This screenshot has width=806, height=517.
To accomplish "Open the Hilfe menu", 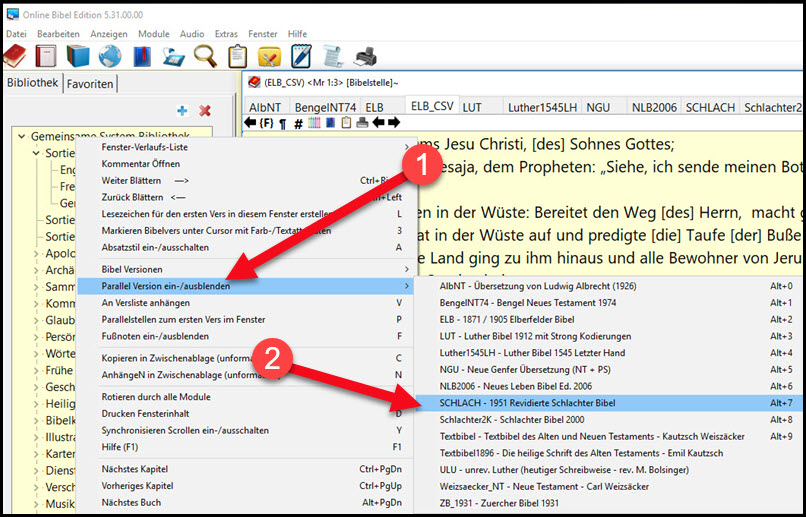I will point(297,34).
